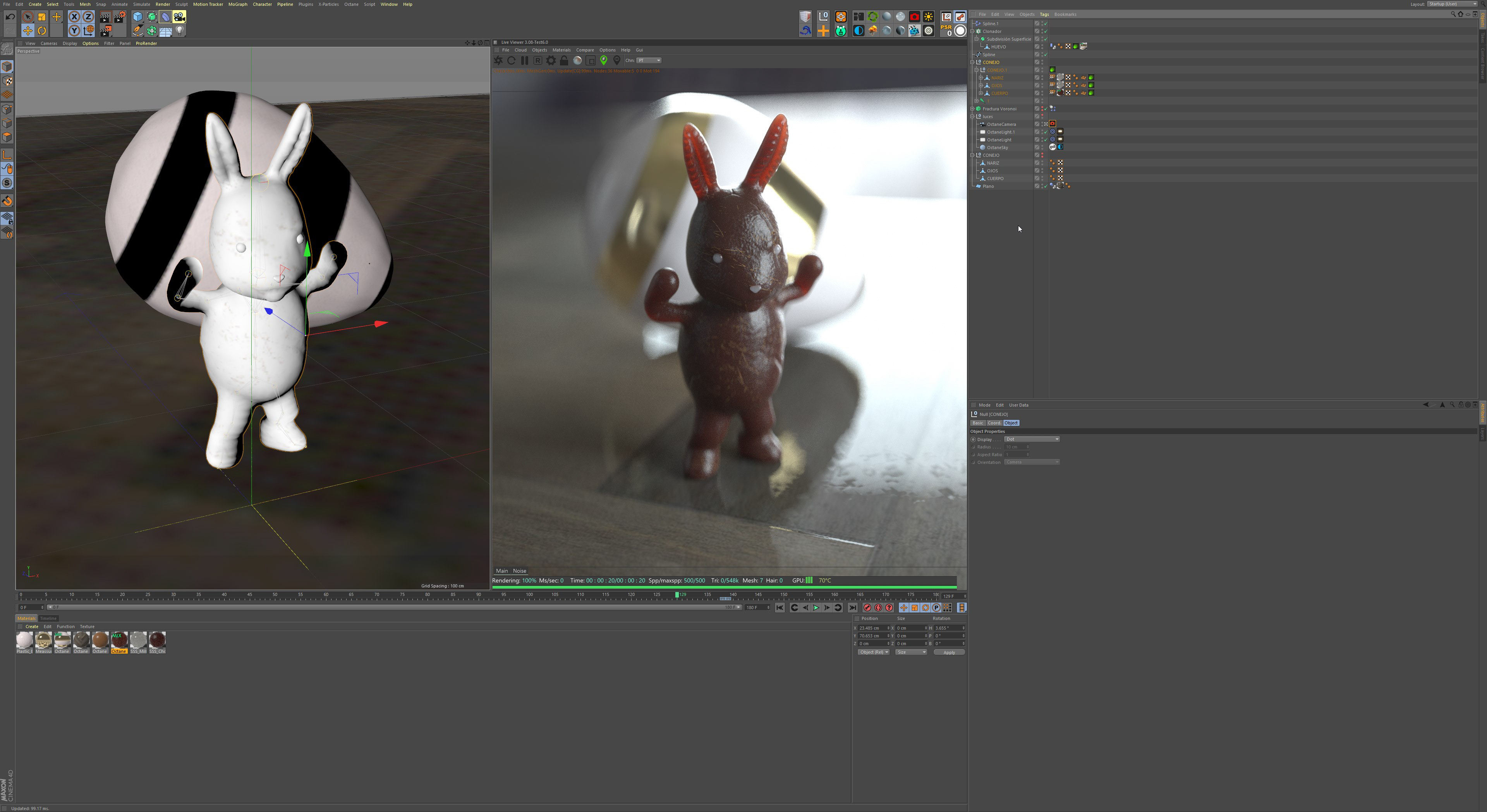The image size is (1487, 812).
Task: Switch to the Coord. tab
Action: coord(994,423)
